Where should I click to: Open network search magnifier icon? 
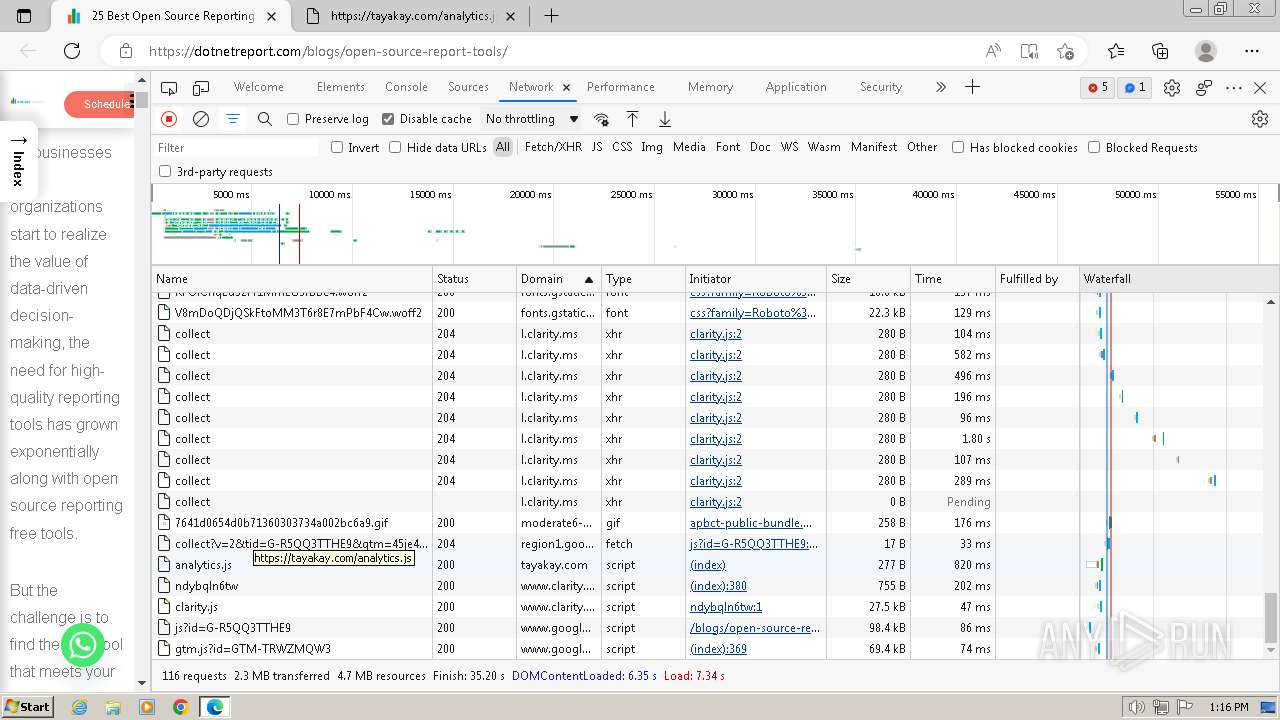pos(265,119)
